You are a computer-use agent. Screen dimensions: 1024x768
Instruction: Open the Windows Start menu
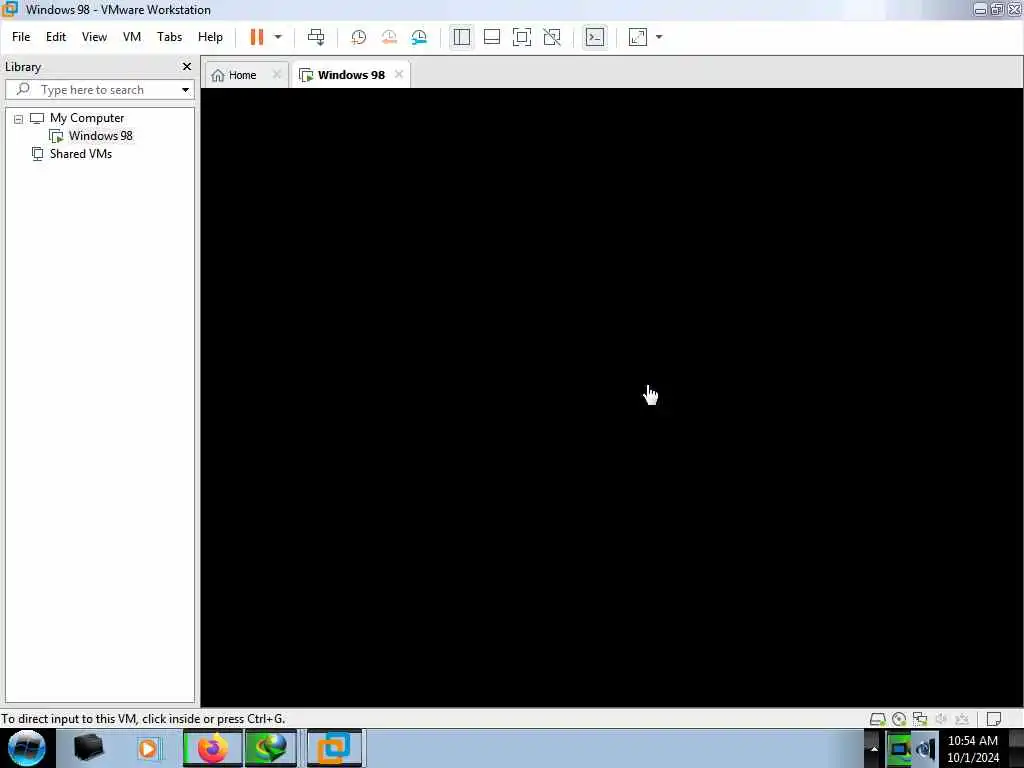click(x=27, y=748)
